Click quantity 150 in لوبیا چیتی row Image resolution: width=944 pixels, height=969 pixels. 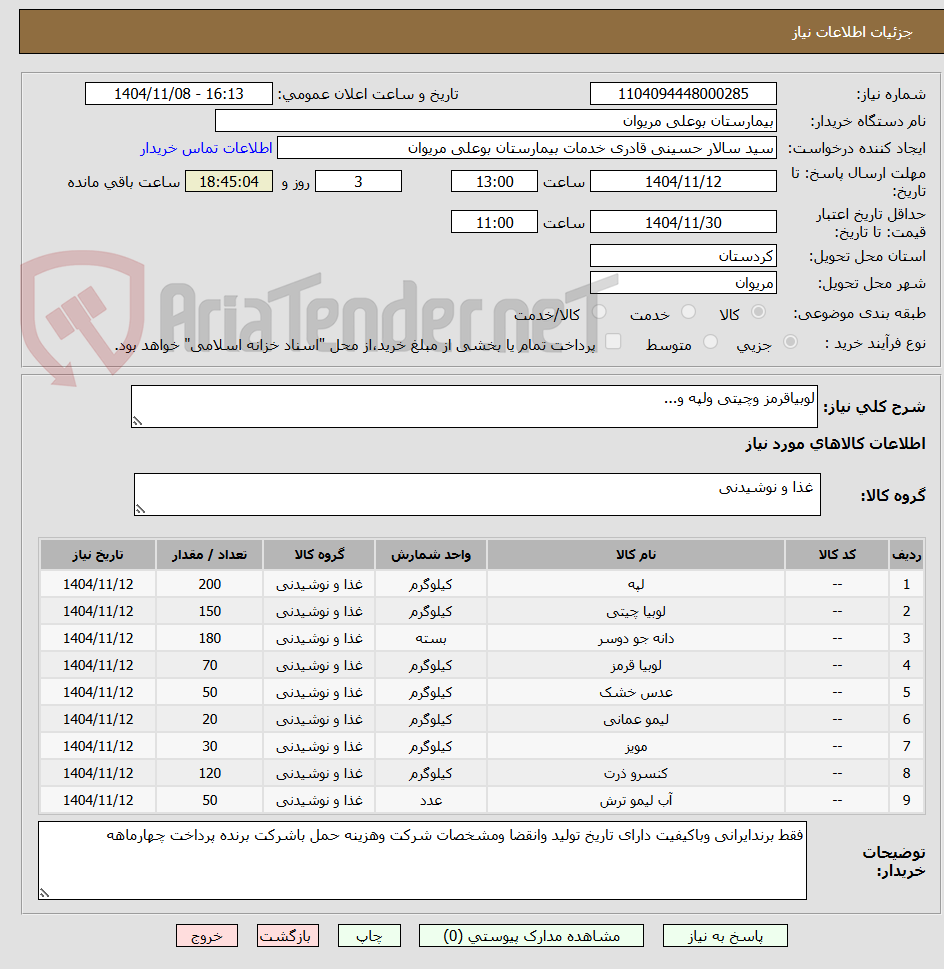click(209, 611)
